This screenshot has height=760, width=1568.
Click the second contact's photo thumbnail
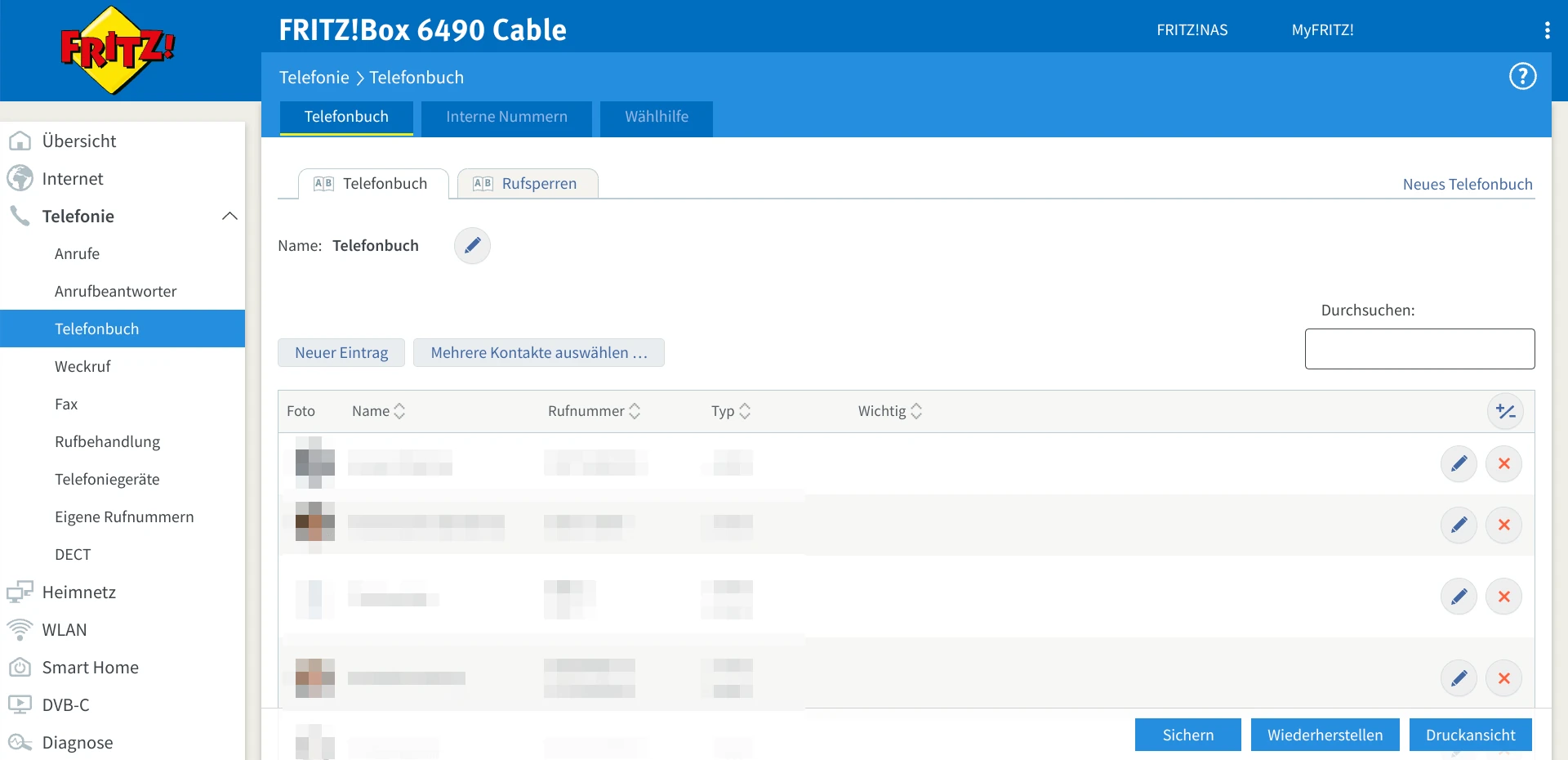(315, 521)
